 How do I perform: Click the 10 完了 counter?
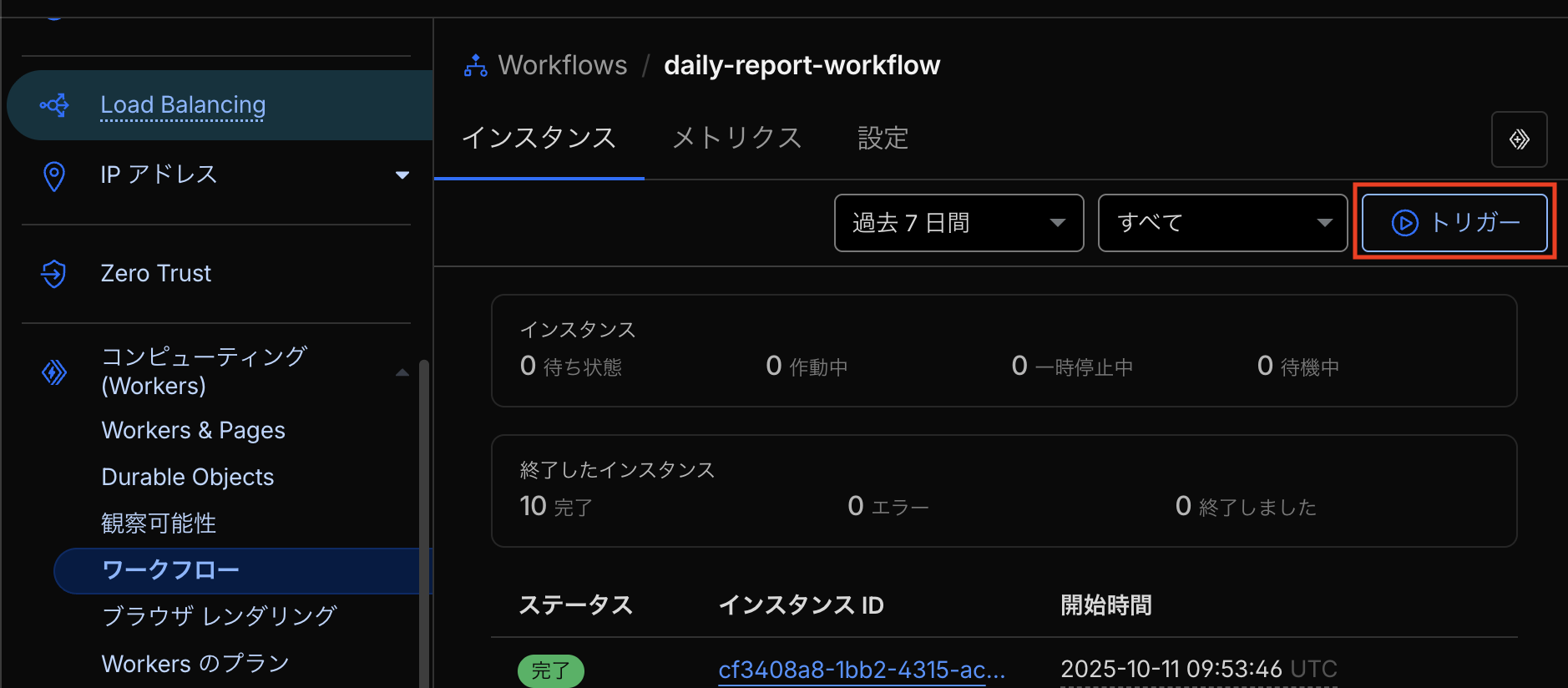(556, 507)
